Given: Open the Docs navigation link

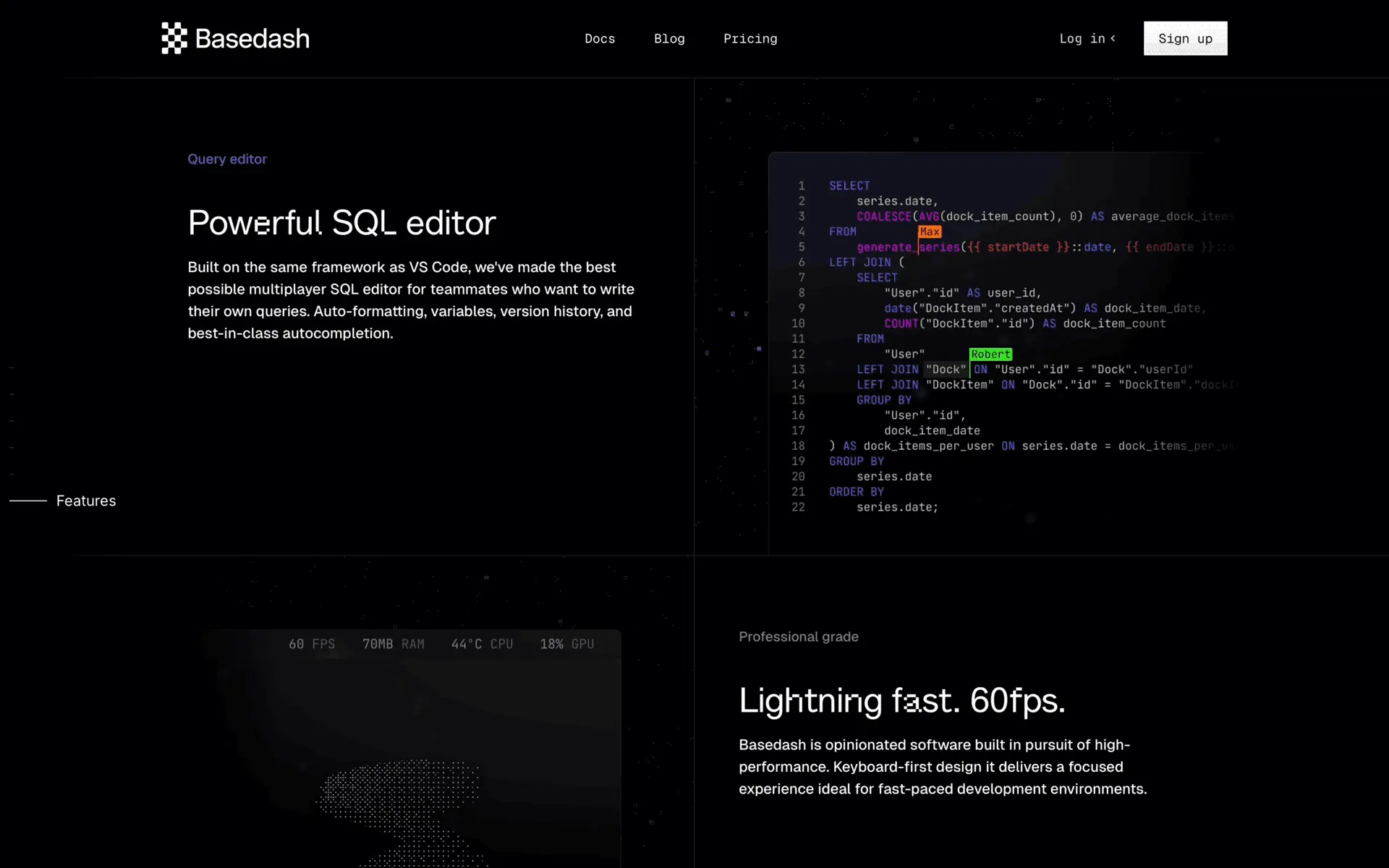Looking at the screenshot, I should point(600,38).
